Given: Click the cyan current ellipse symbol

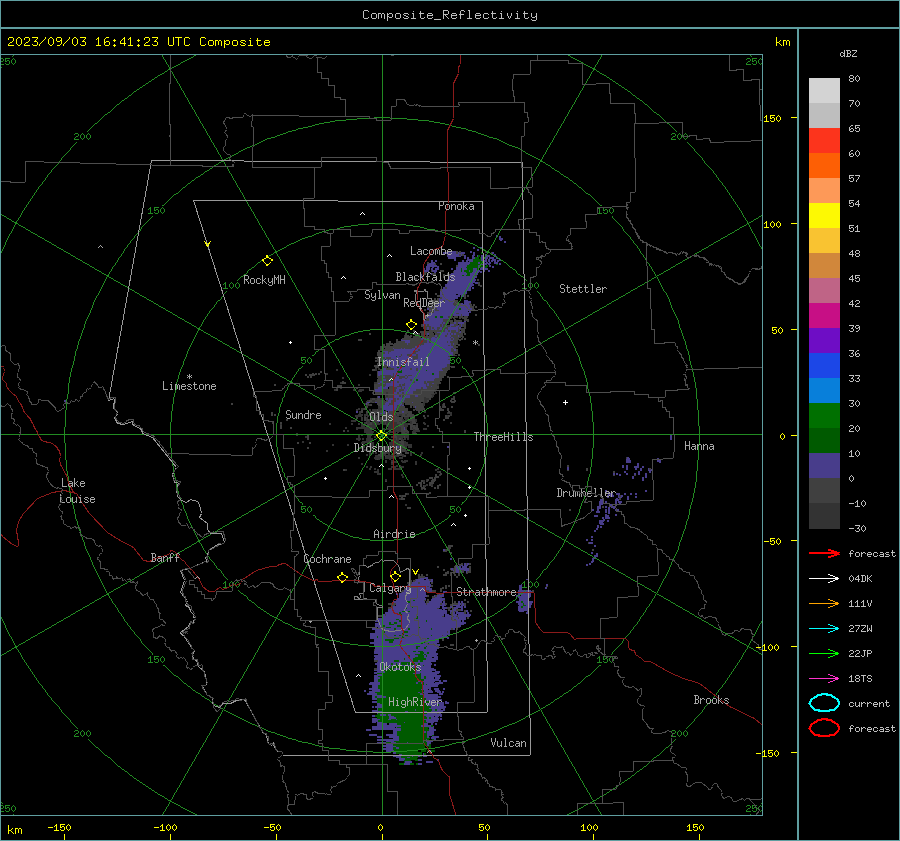Looking at the screenshot, I should tap(824, 703).
